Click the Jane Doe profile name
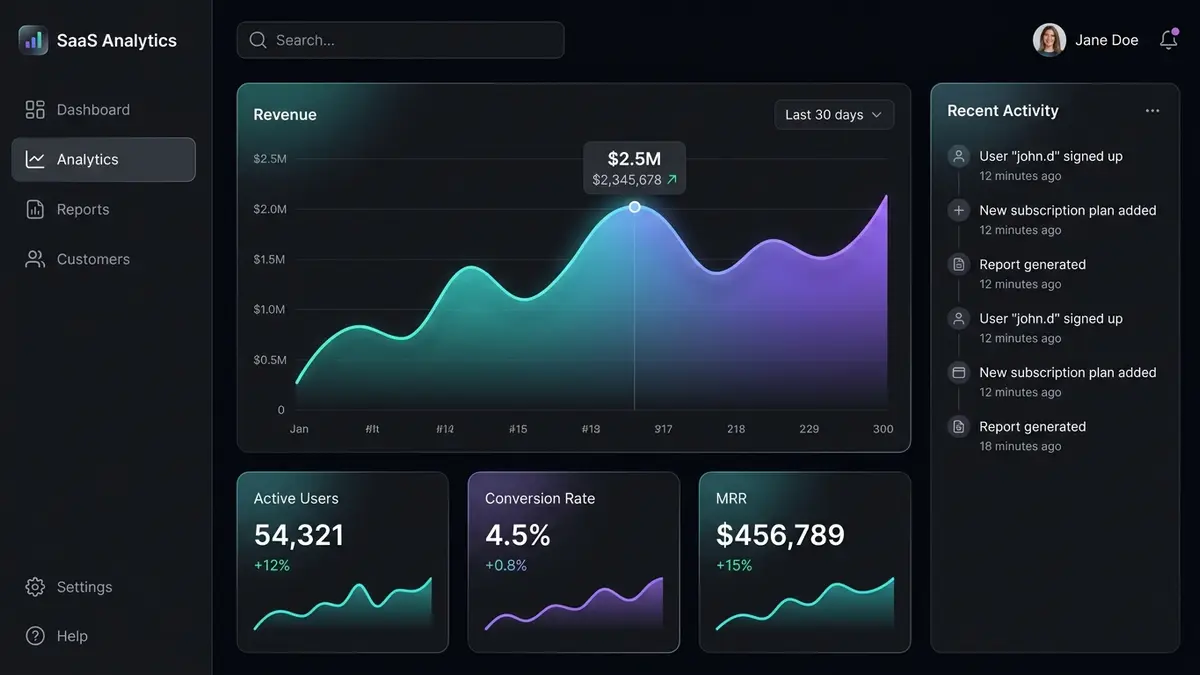 pyautogui.click(x=1107, y=40)
